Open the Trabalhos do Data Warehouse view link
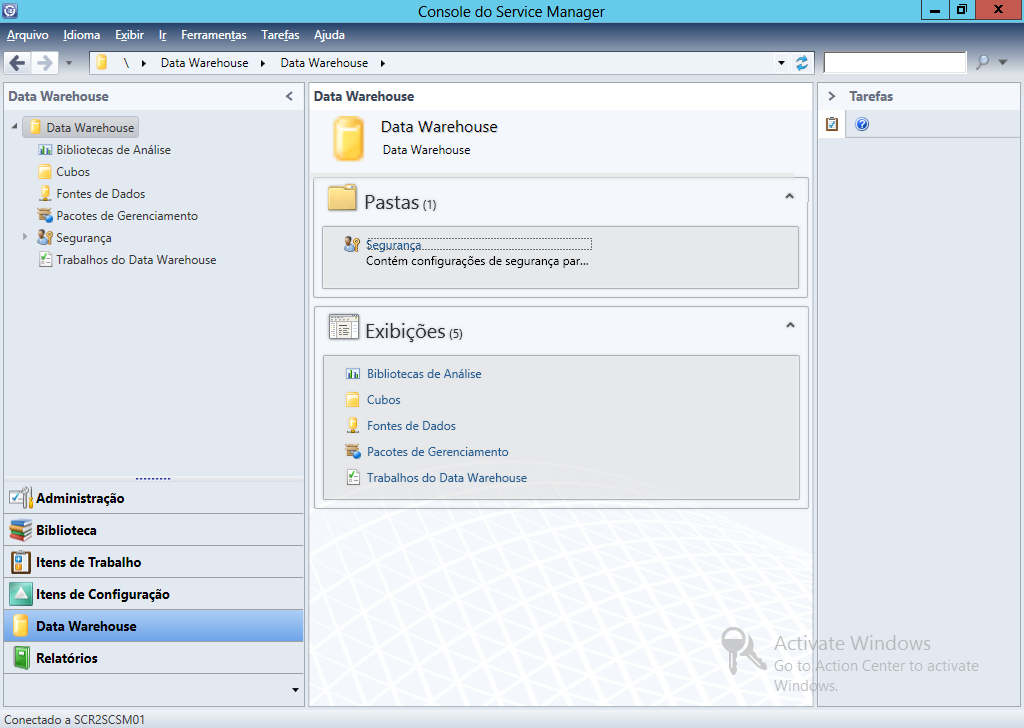 click(x=447, y=478)
